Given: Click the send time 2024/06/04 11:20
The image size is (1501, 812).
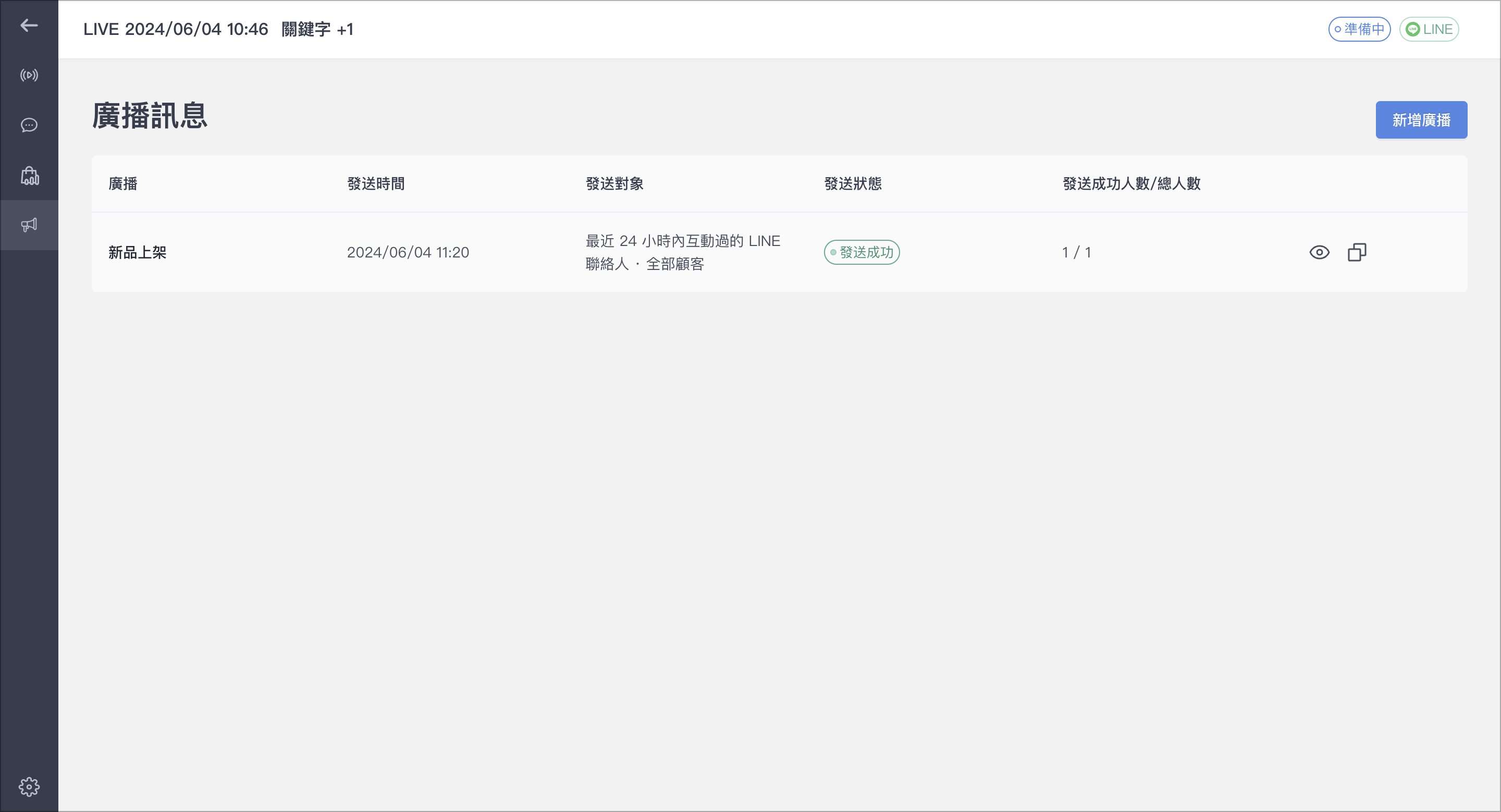Looking at the screenshot, I should tap(408, 252).
